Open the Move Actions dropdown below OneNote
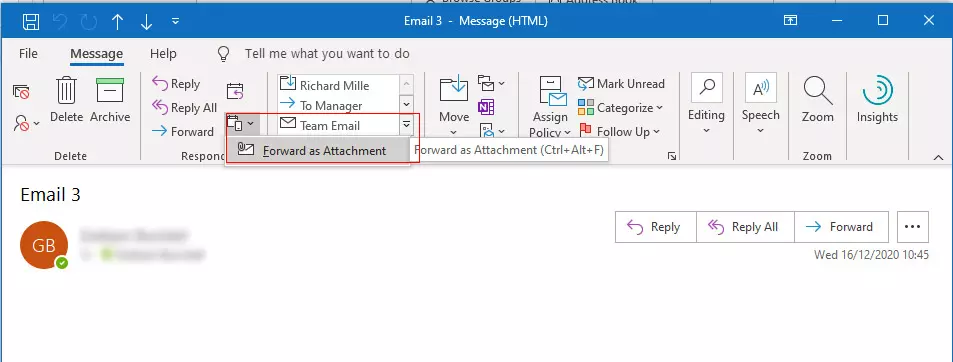953x362 pixels. [x=491, y=131]
